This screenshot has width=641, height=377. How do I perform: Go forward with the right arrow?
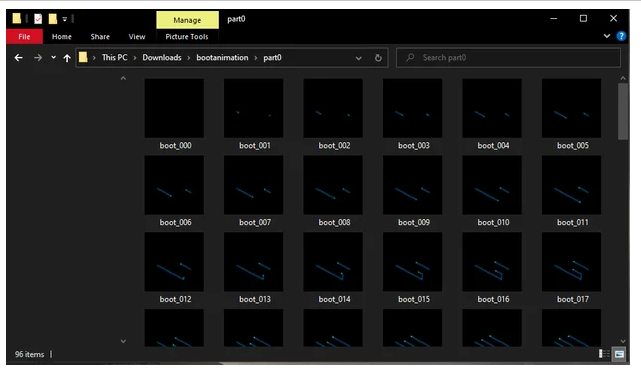(x=38, y=58)
